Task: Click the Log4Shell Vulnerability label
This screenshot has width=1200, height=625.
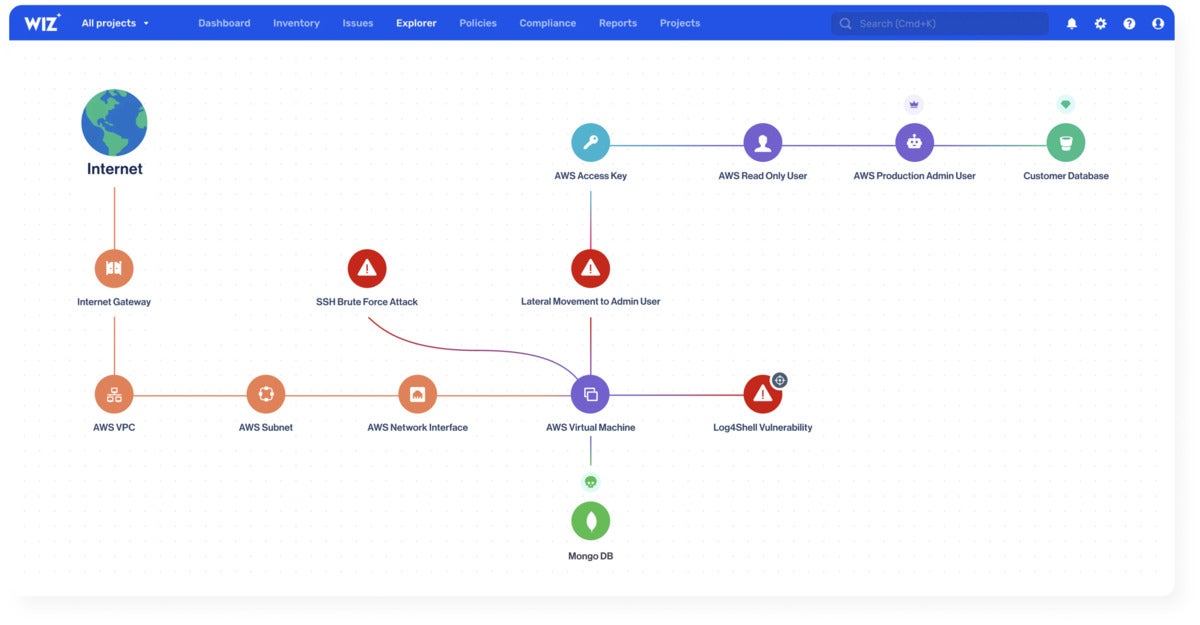Action: pyautogui.click(x=763, y=428)
